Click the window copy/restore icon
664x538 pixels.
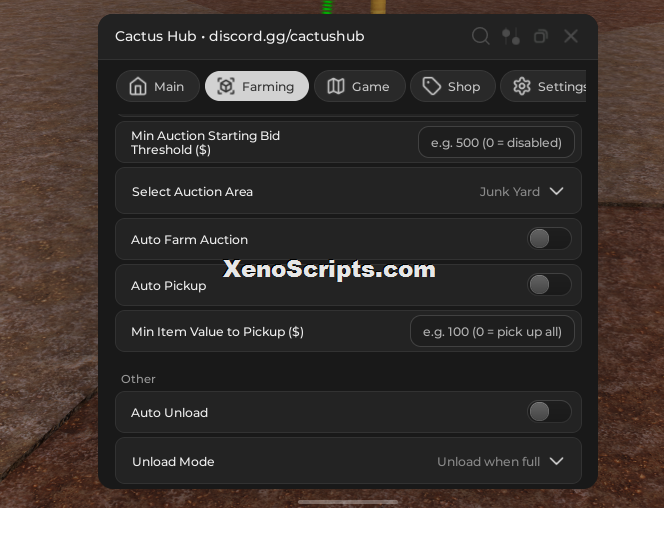[541, 36]
